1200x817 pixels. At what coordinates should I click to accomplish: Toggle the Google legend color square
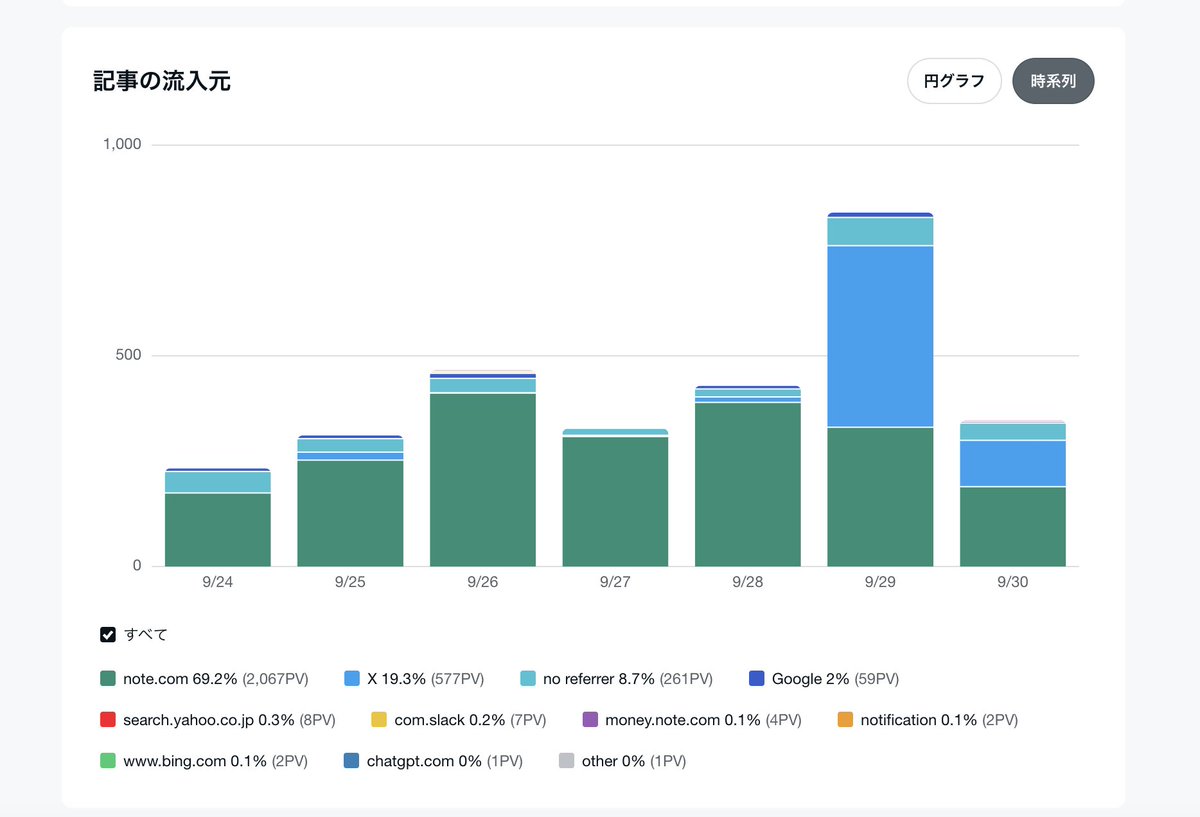point(757,679)
